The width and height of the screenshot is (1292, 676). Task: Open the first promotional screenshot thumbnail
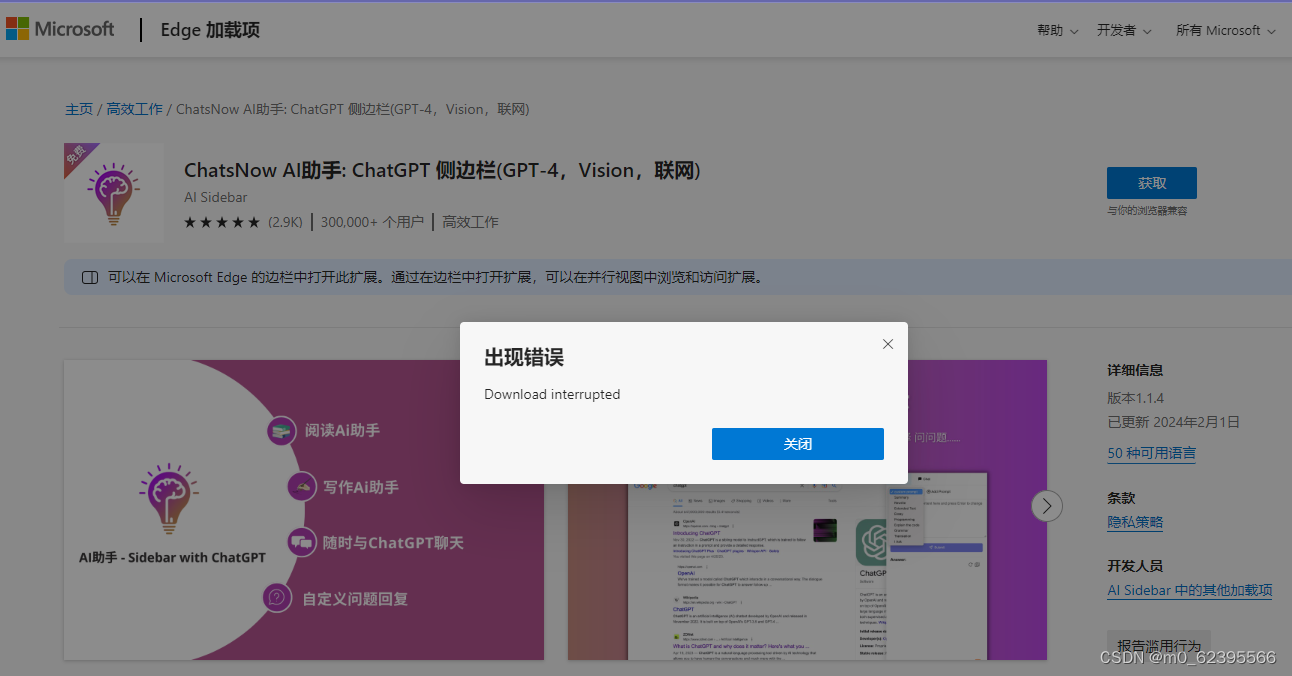click(x=304, y=510)
